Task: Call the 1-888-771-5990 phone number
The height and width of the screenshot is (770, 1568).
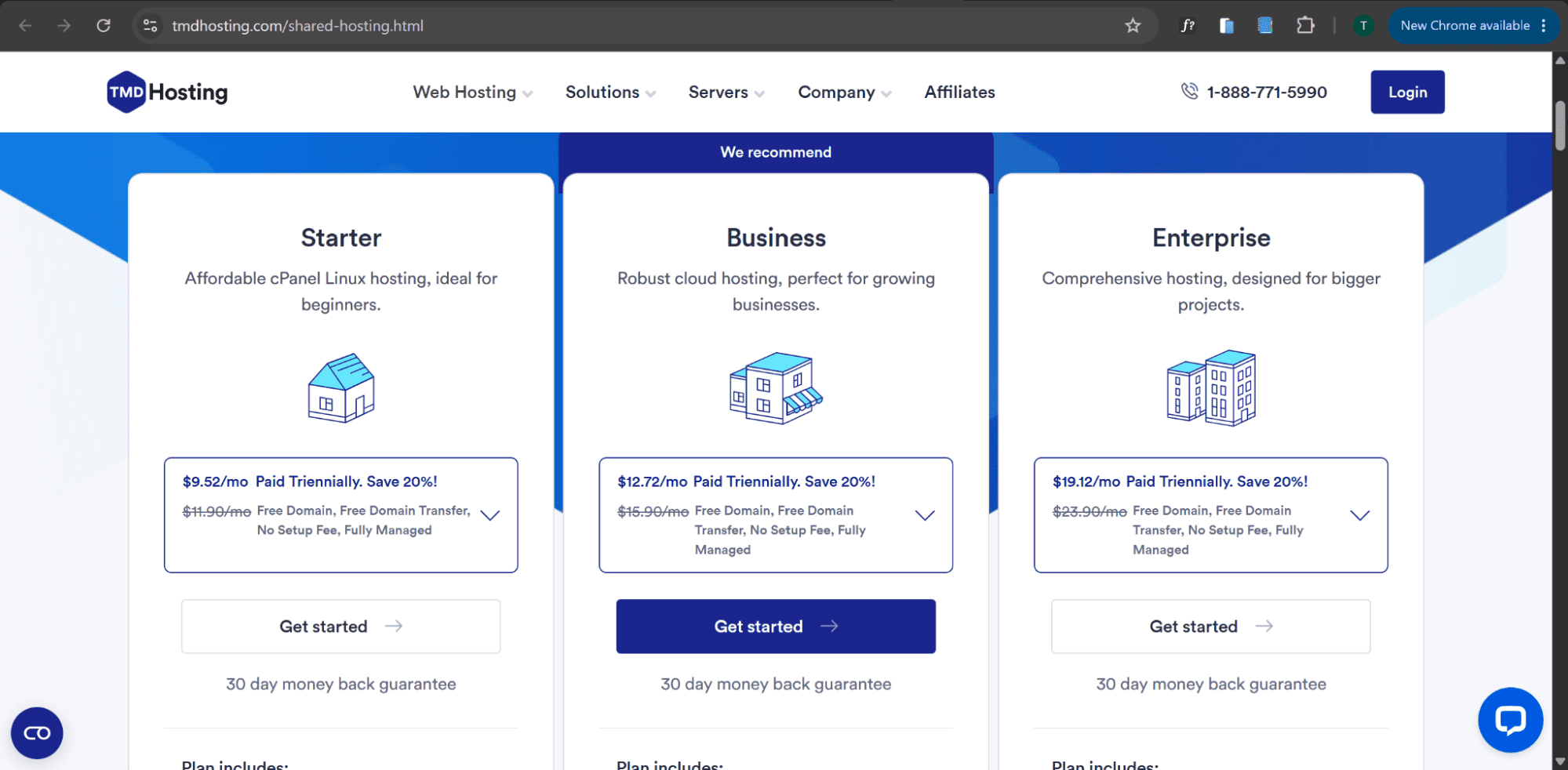Action: point(1267,92)
